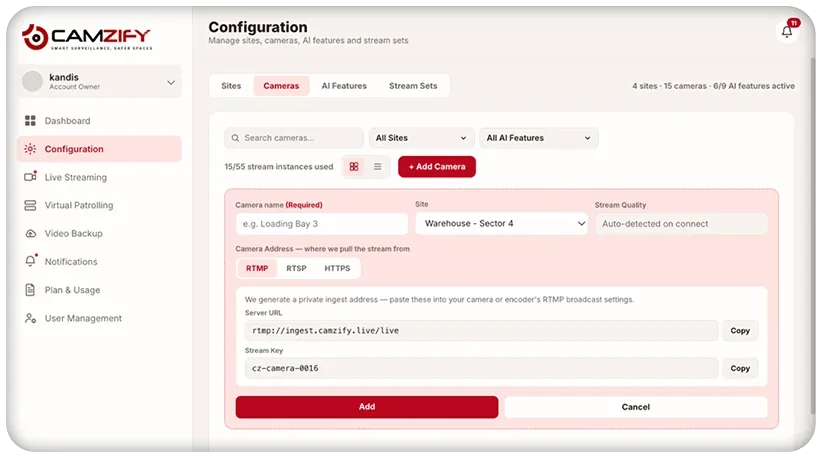The image size is (821, 462).
Task: Click the Plan & Usage document icon
Action: 30,290
